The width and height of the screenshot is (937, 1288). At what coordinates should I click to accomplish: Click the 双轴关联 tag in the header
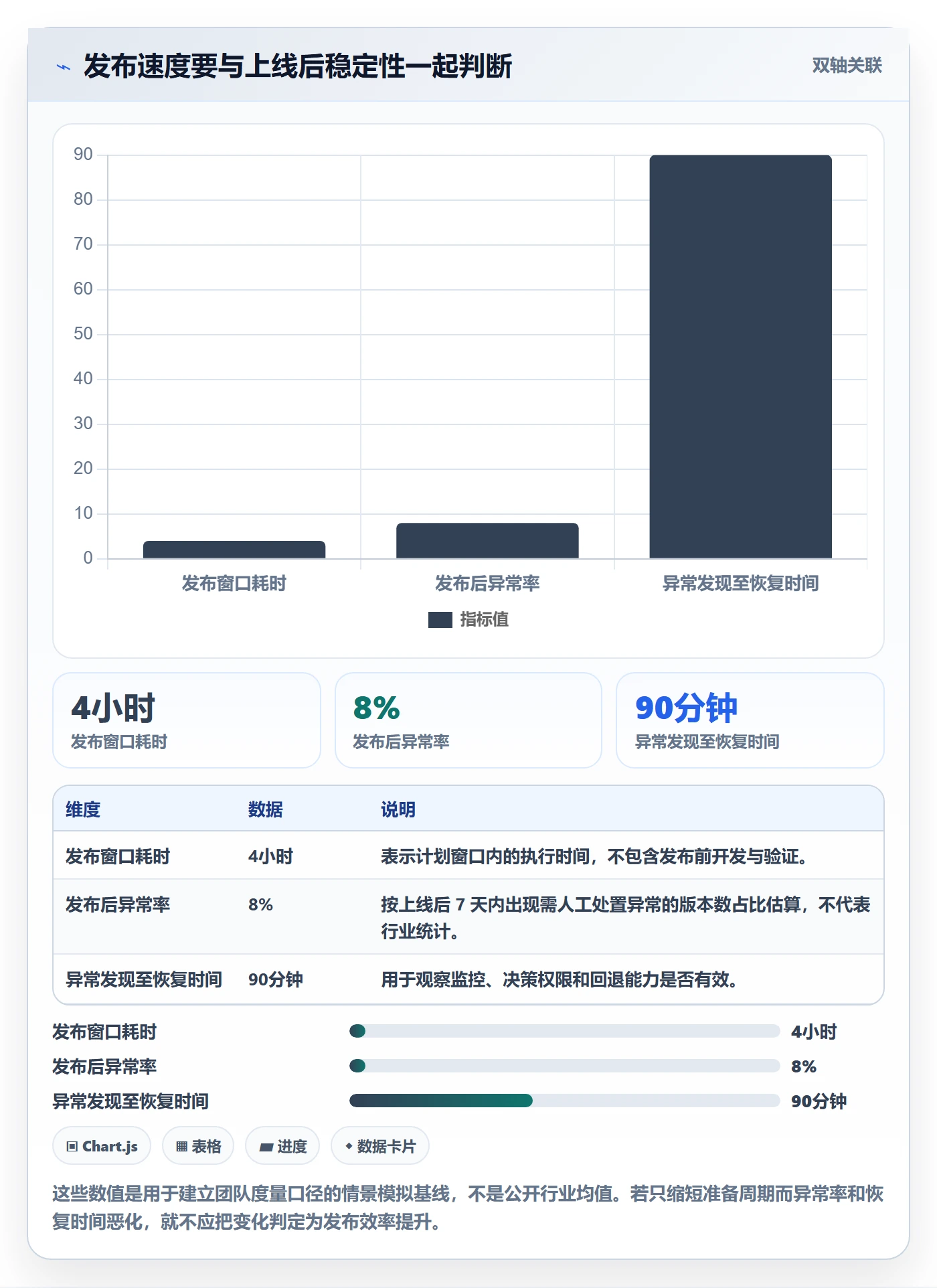tap(847, 66)
